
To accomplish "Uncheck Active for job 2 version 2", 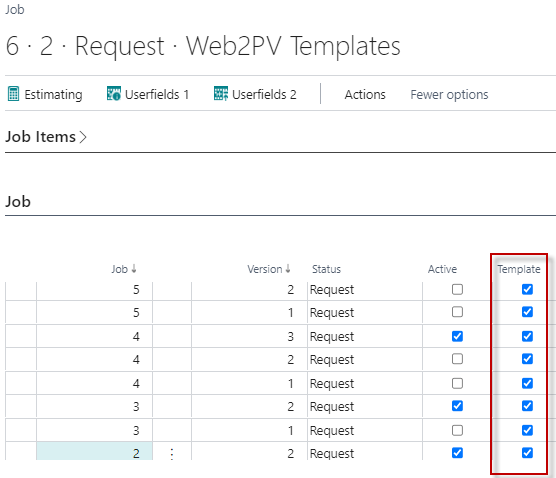I will point(457,453).
